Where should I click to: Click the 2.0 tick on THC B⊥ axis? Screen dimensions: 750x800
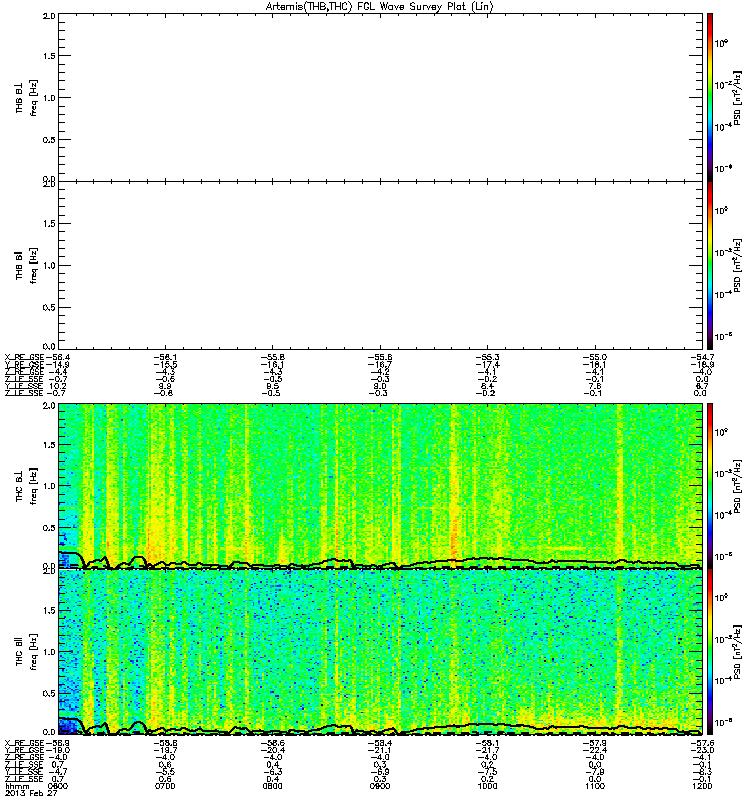49,406
